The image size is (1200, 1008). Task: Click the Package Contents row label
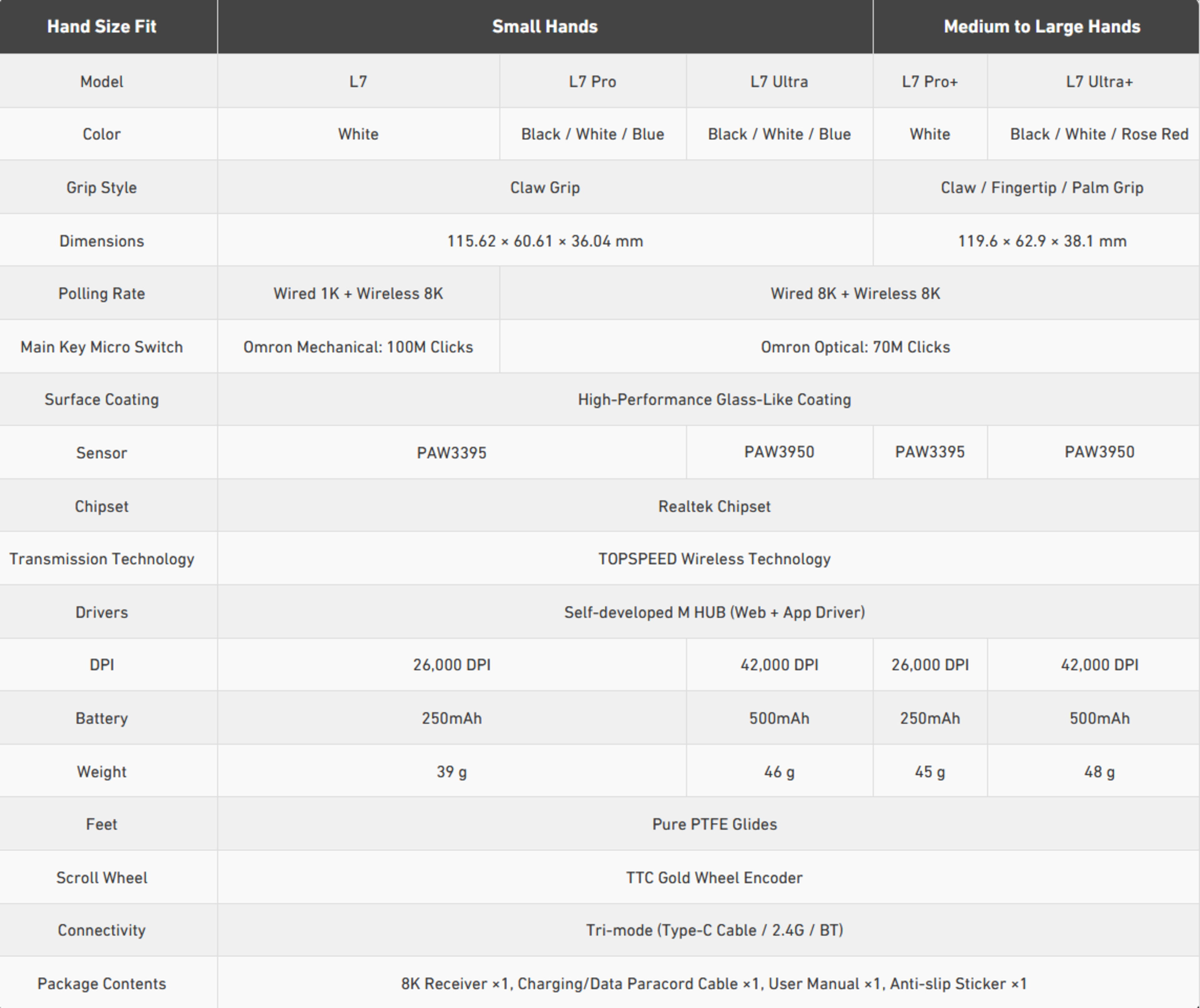pyautogui.click(x=102, y=983)
